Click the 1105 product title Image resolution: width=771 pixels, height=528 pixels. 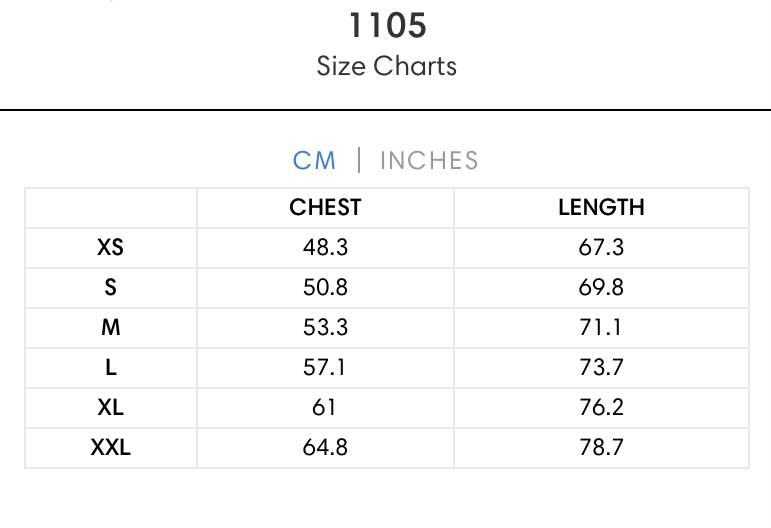(387, 26)
